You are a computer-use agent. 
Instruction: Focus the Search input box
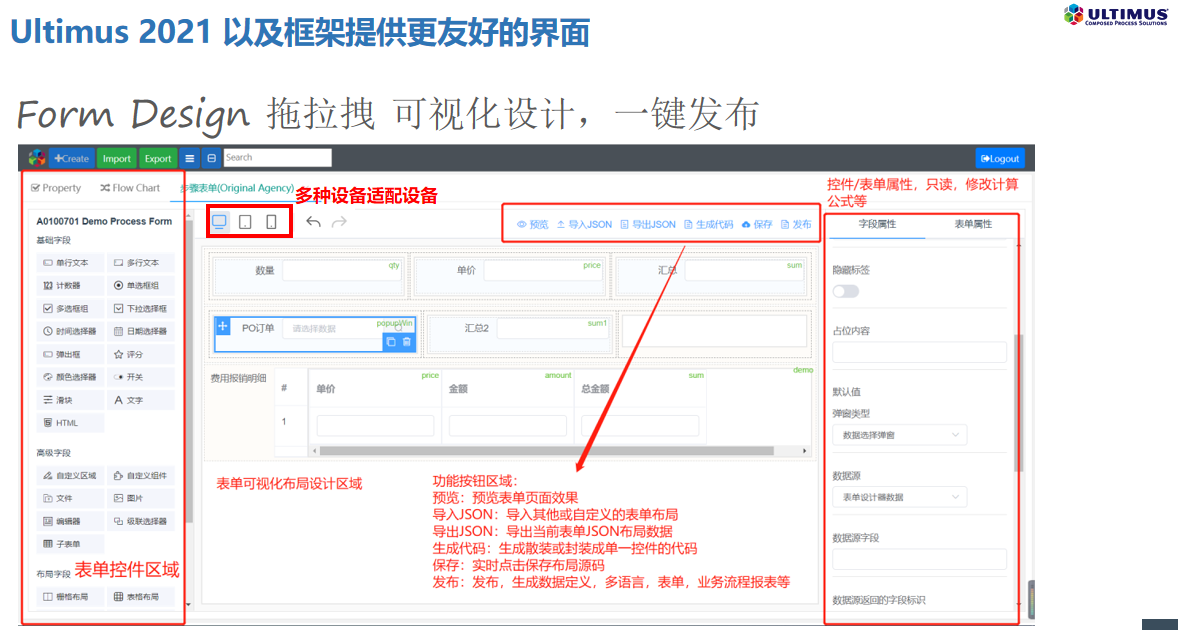(x=277, y=158)
